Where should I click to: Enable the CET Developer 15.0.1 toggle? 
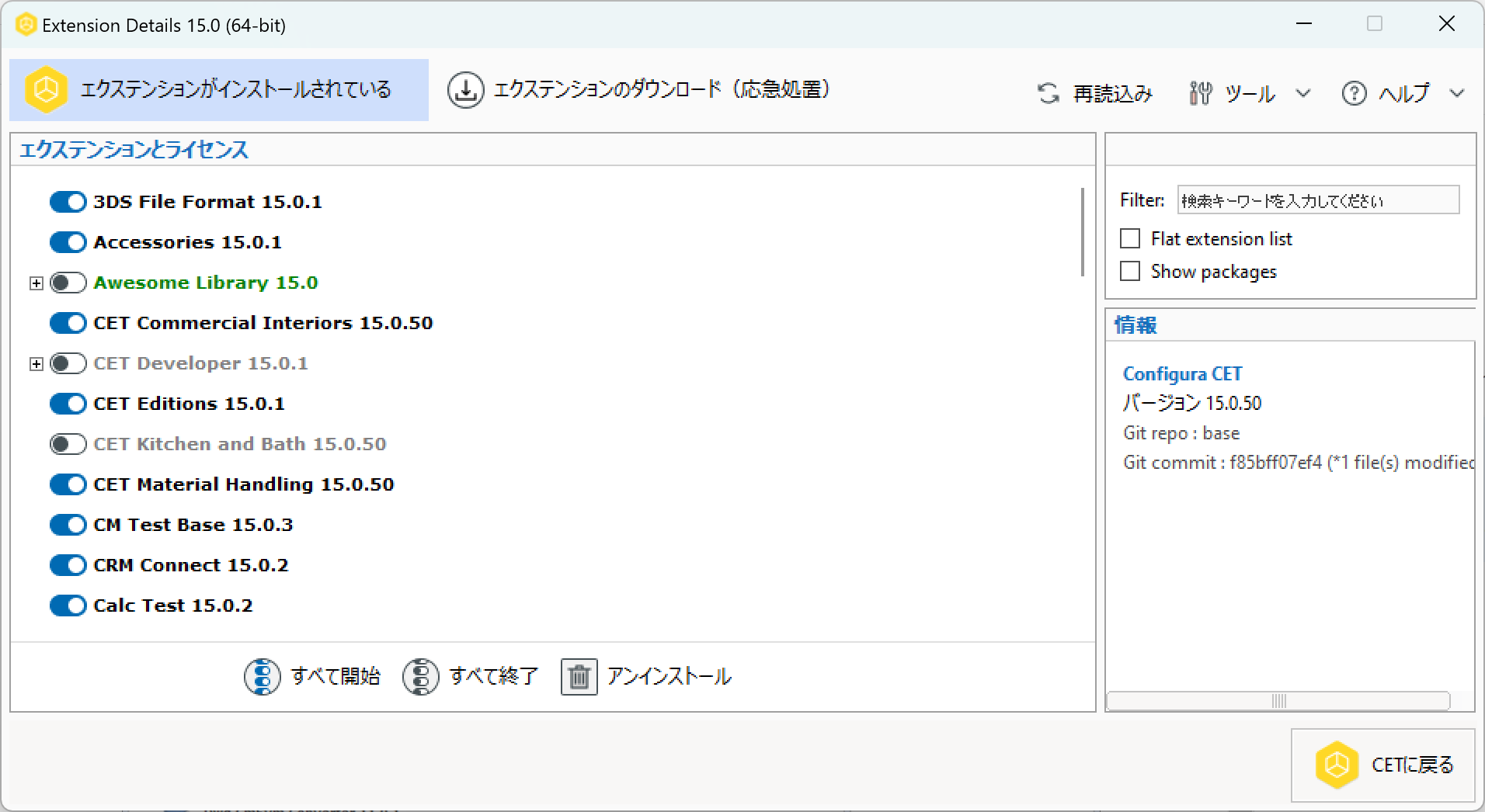tap(68, 363)
